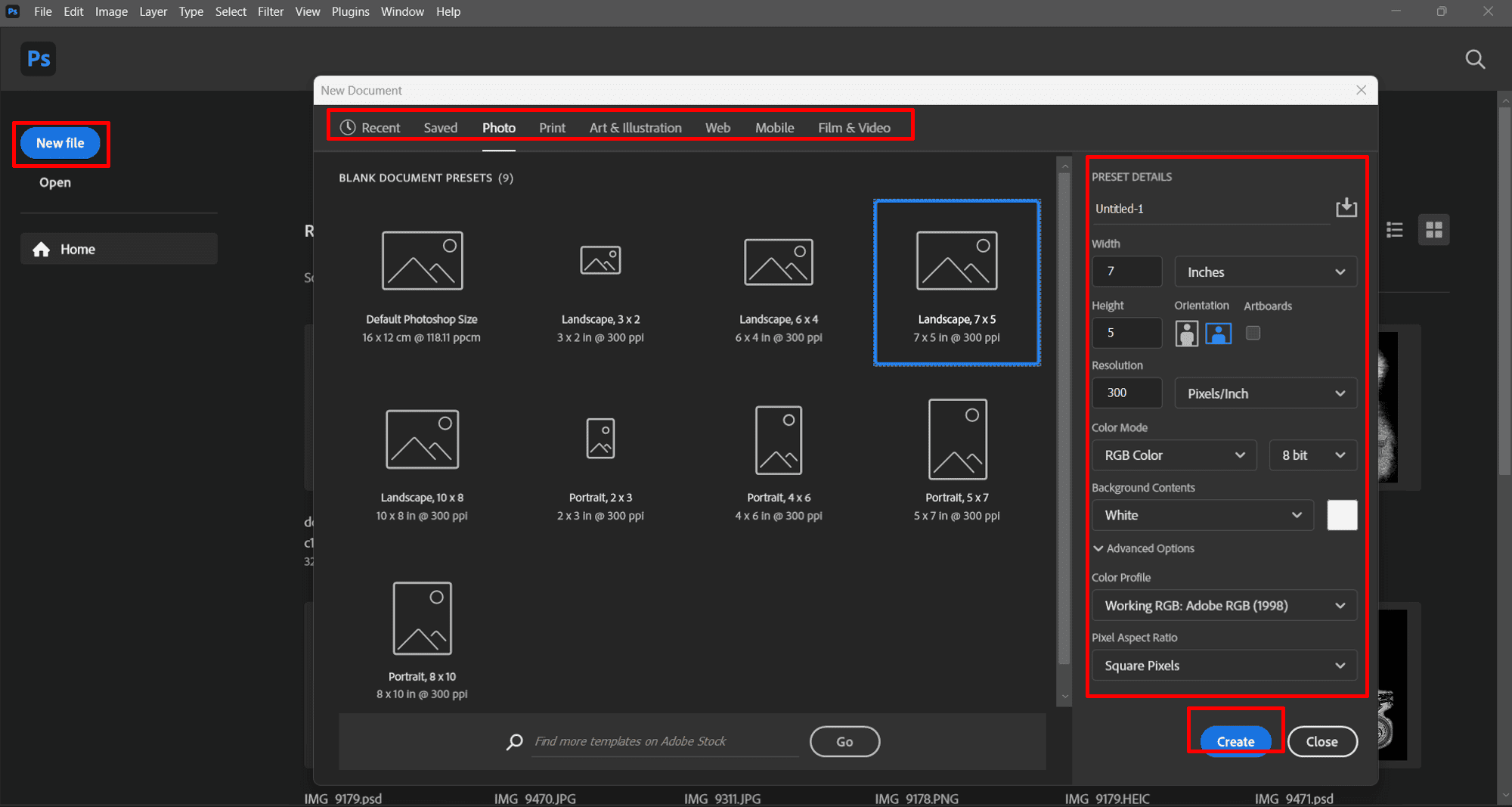
Task: Click the Go button for Adobe Stock
Action: pyautogui.click(x=844, y=741)
